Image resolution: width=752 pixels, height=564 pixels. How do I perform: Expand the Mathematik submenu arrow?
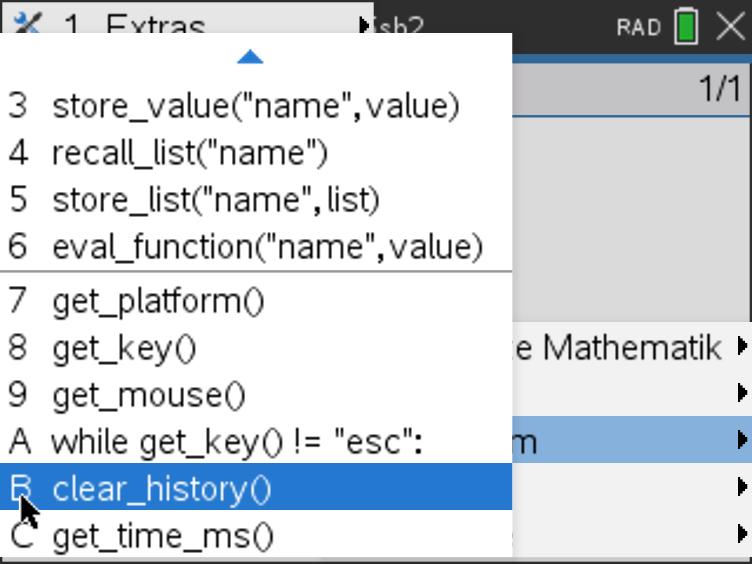741,347
